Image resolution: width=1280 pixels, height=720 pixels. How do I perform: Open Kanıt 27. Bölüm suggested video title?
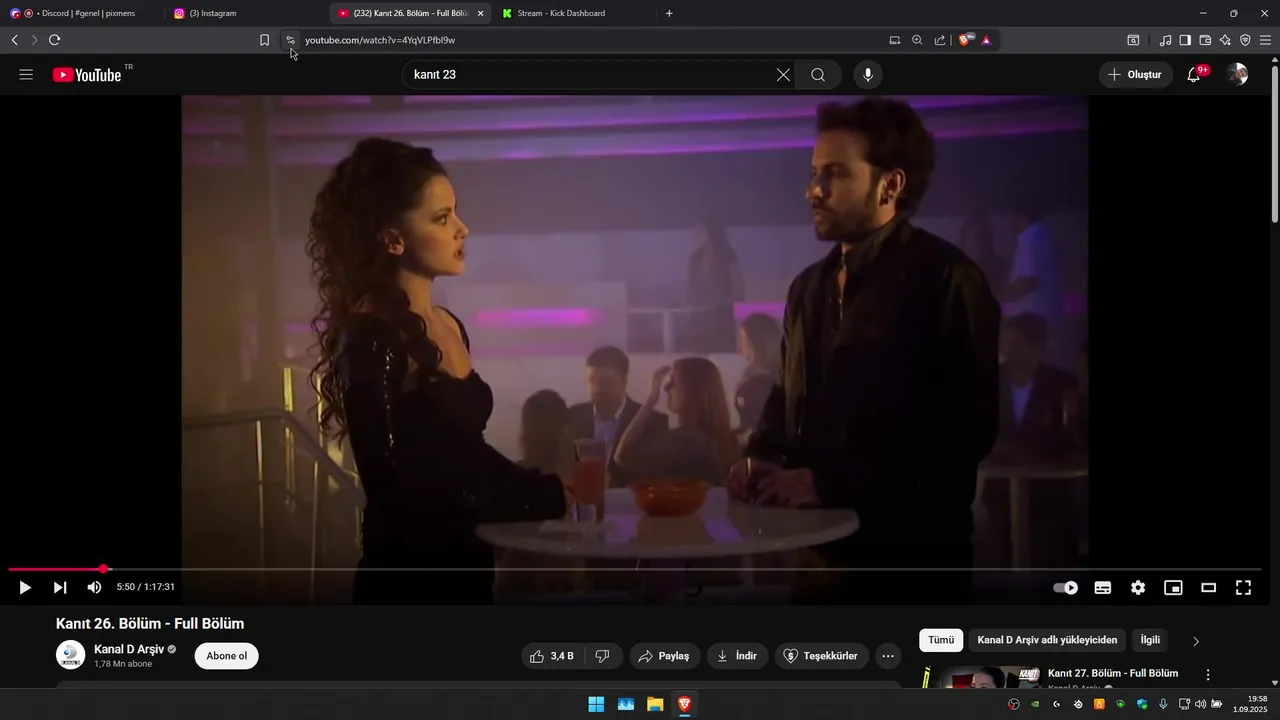point(1113,673)
